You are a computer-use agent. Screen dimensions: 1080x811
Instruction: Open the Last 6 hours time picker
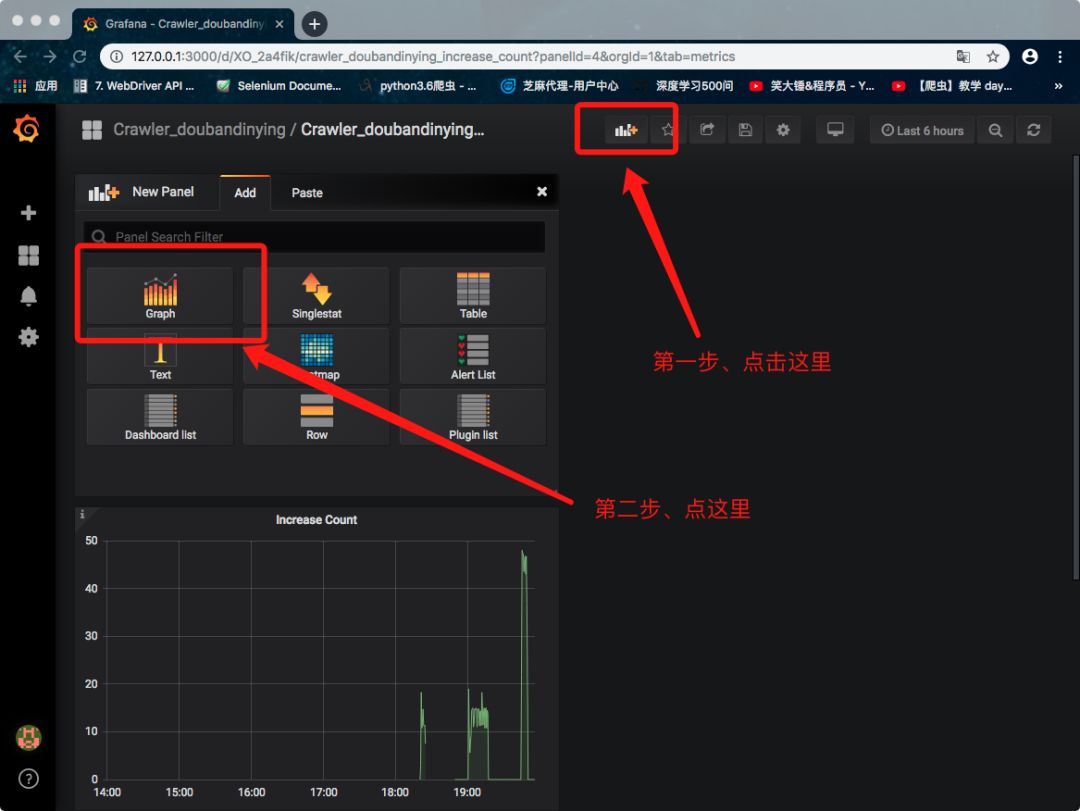[x=922, y=130]
